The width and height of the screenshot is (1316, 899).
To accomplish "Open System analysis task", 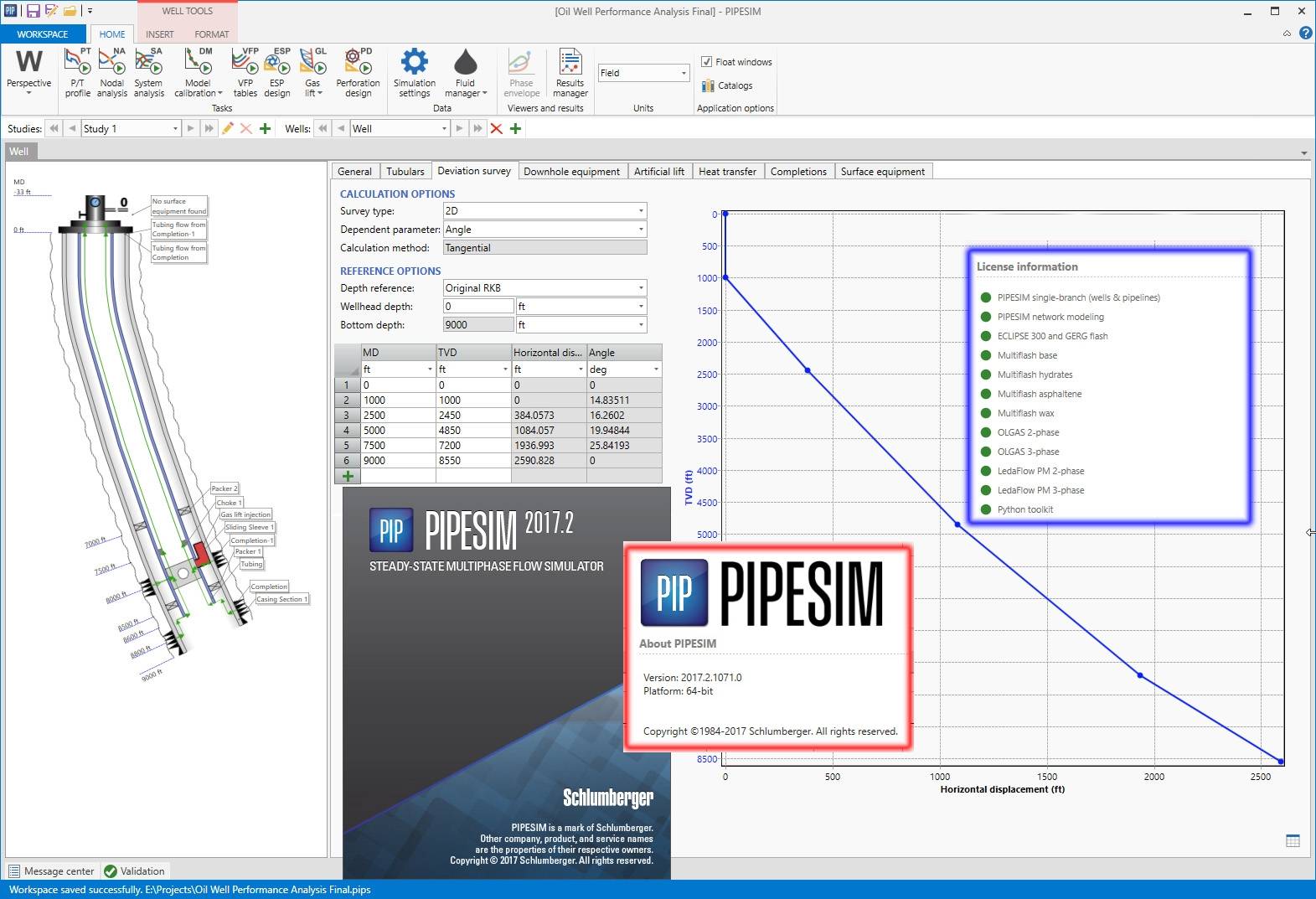I will point(149,73).
